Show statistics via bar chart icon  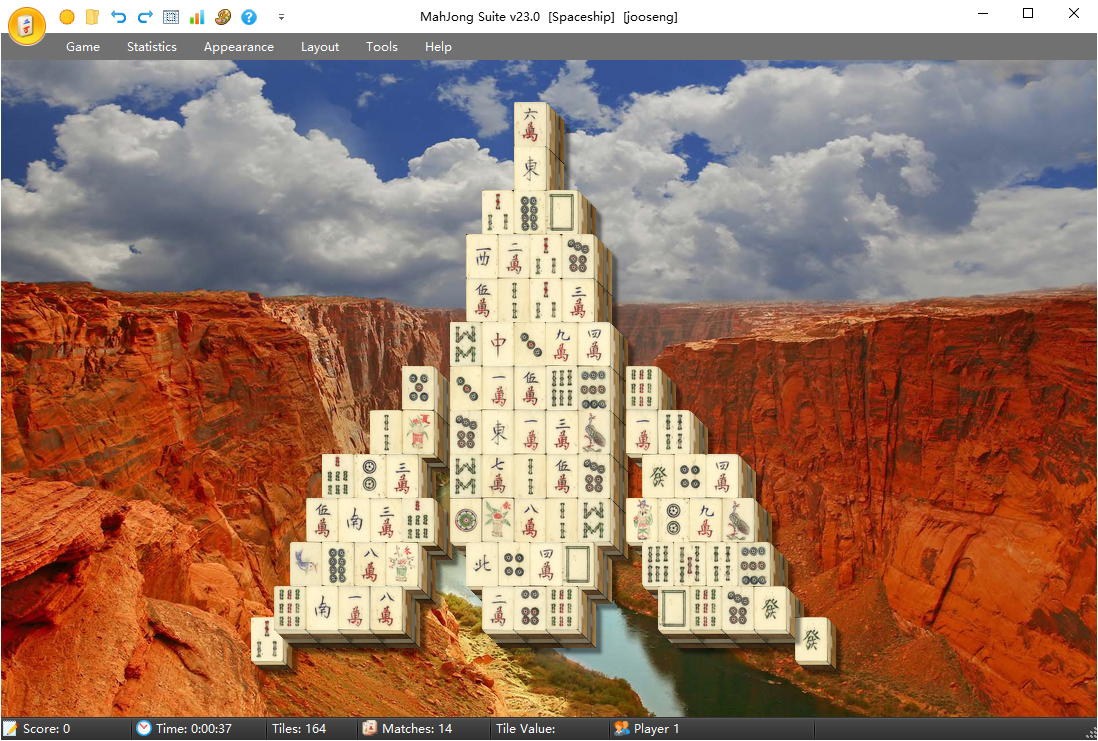197,17
